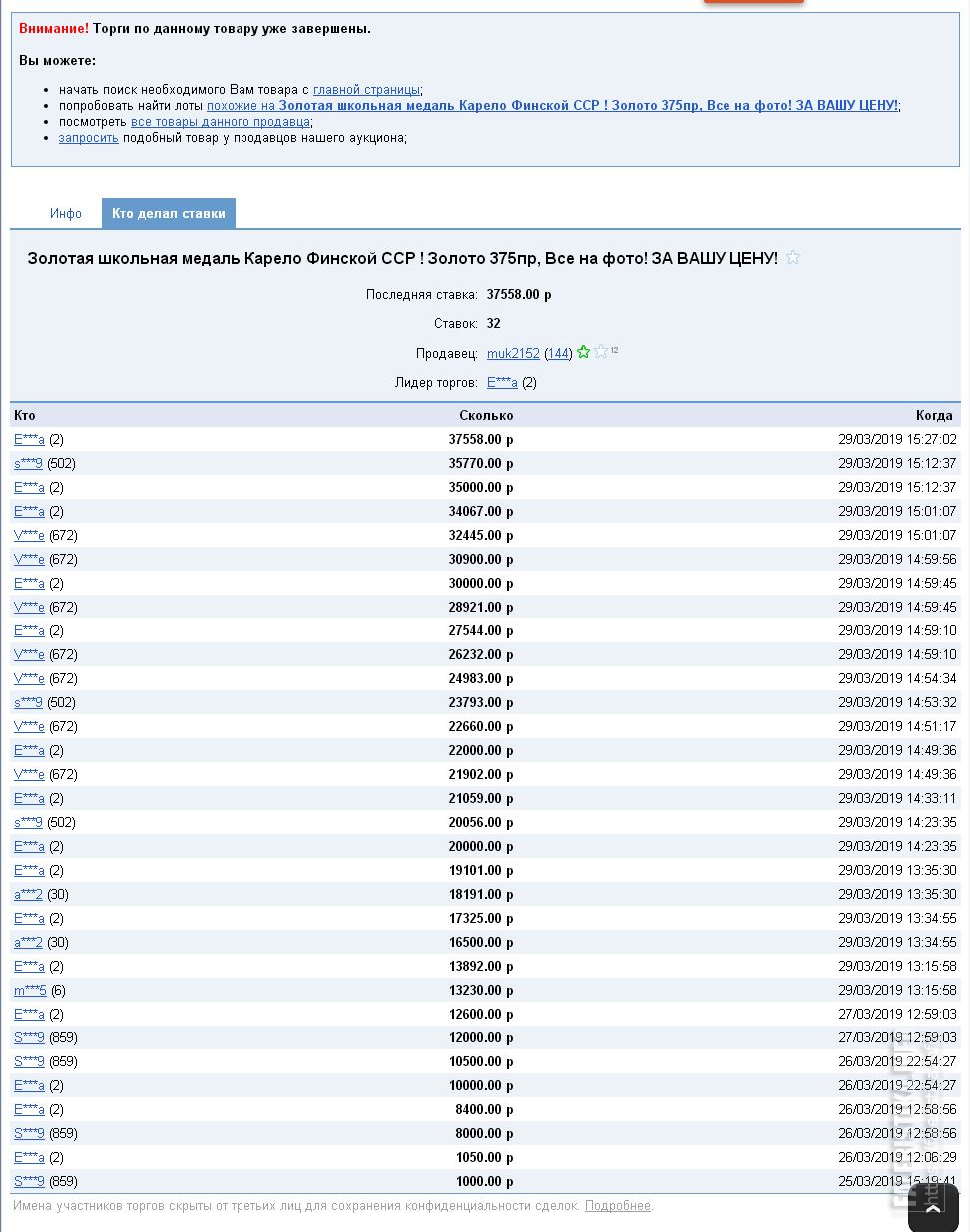The image size is (970, 1232).
Task: Open bidder V***e in the 24983.00 row
Action: [x=29, y=679]
